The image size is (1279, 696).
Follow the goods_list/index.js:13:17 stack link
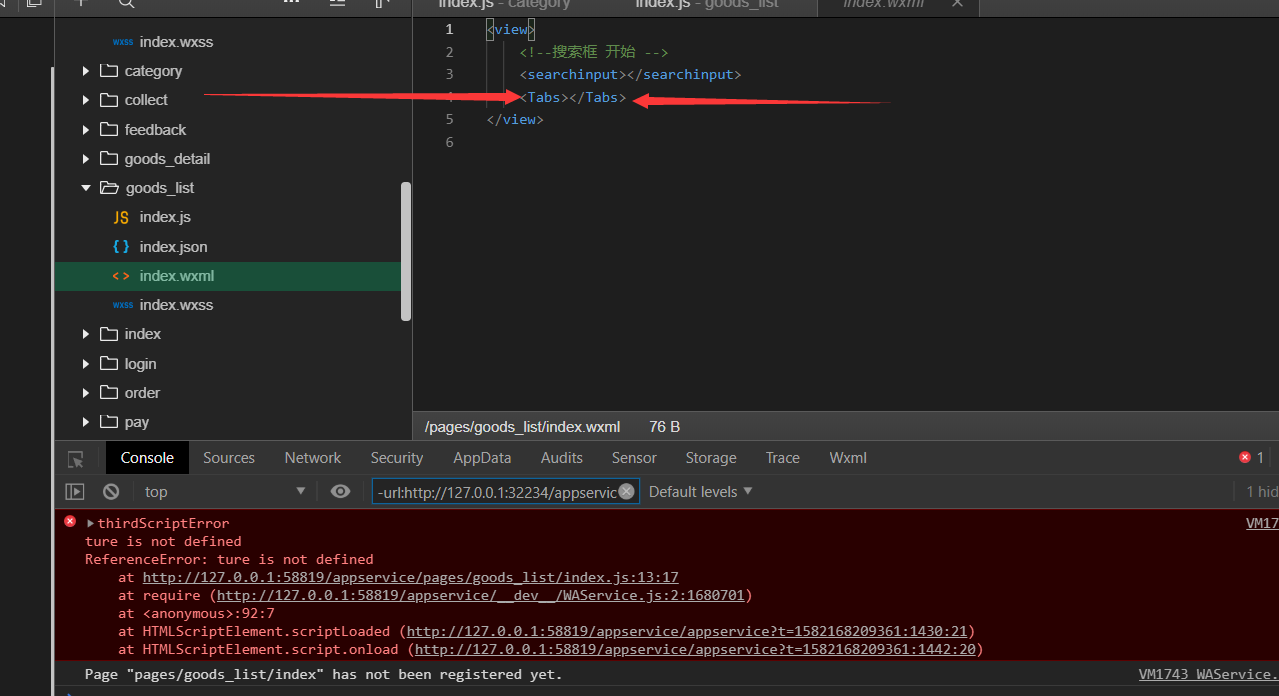pos(411,577)
